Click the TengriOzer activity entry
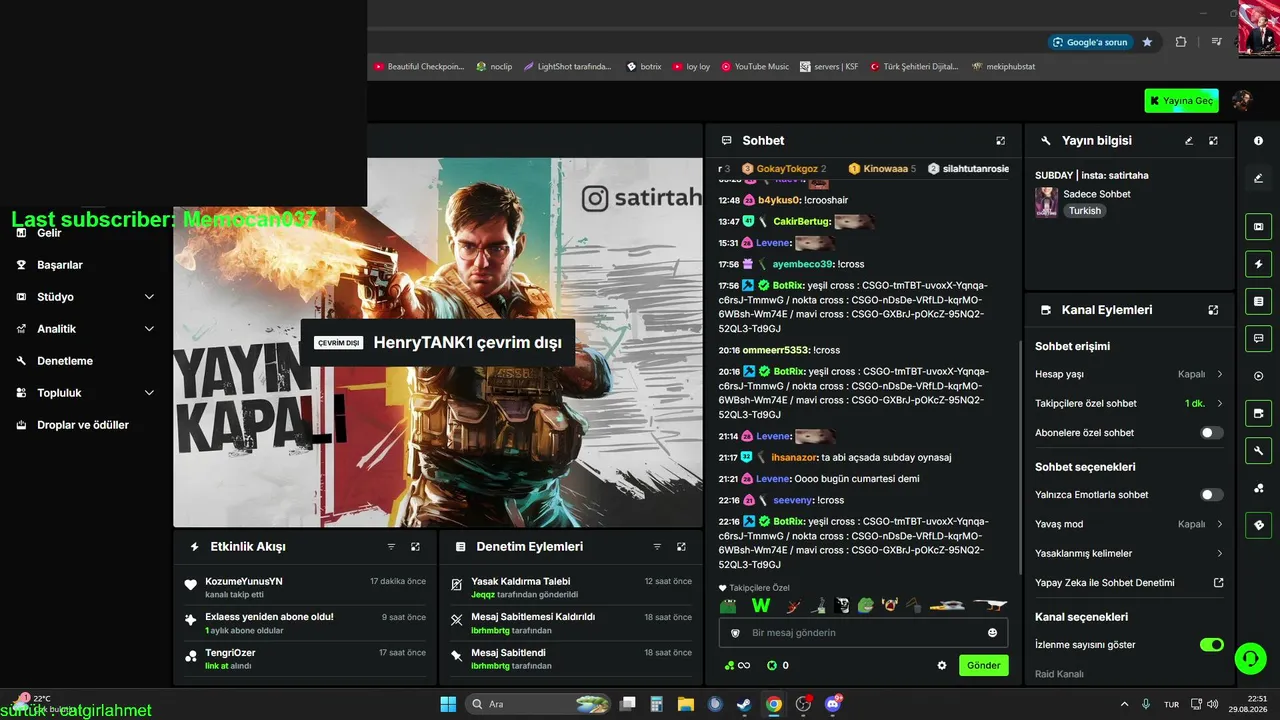The width and height of the screenshot is (1280, 720). (306, 659)
